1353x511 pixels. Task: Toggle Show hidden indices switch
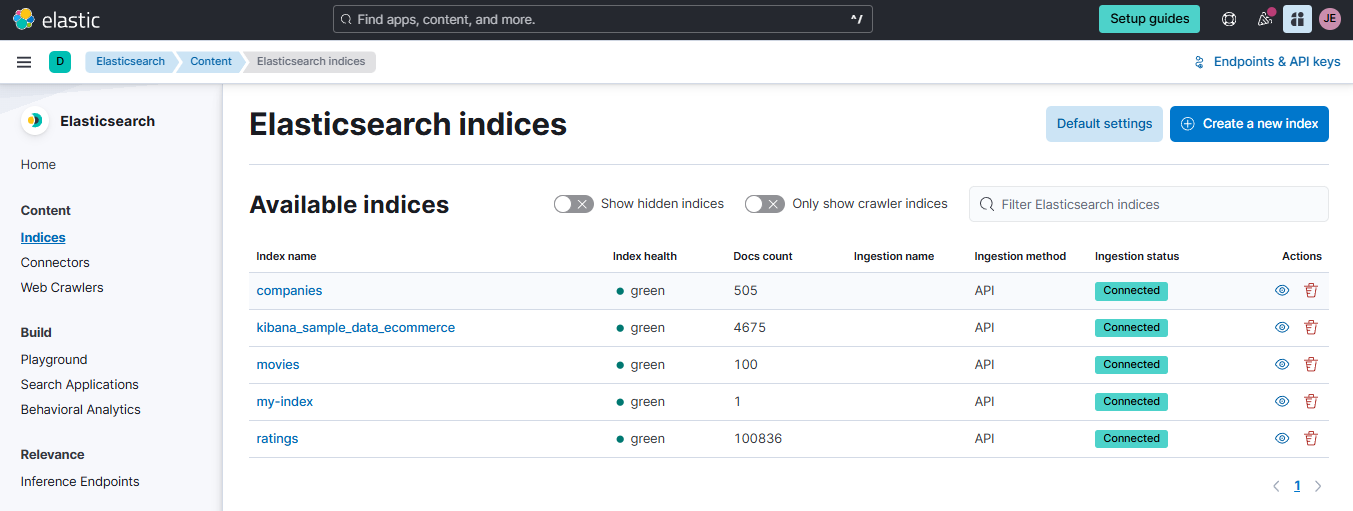574,204
